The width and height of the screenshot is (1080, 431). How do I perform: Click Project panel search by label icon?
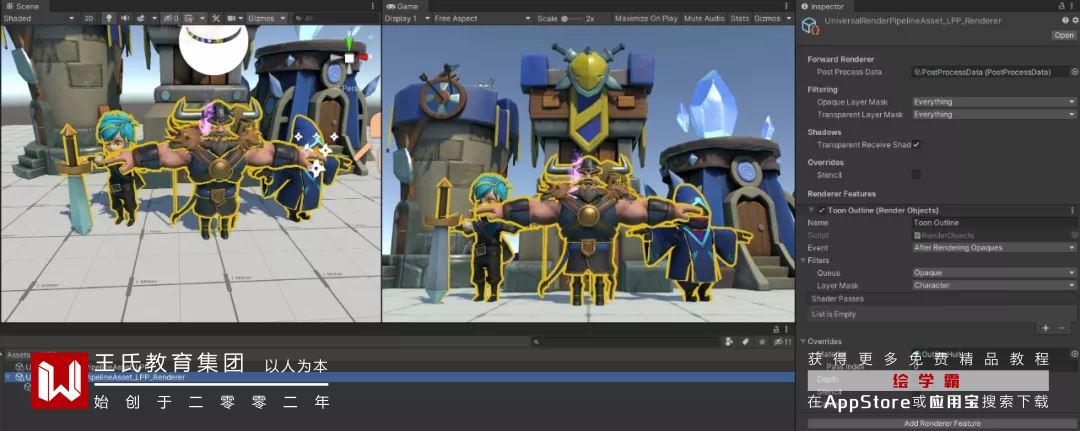[745, 341]
